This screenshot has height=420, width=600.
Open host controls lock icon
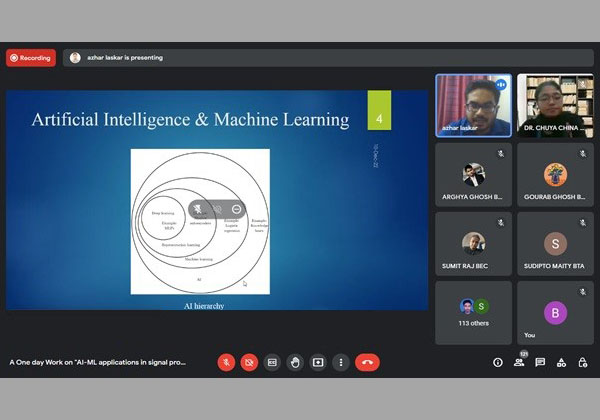pos(583,362)
